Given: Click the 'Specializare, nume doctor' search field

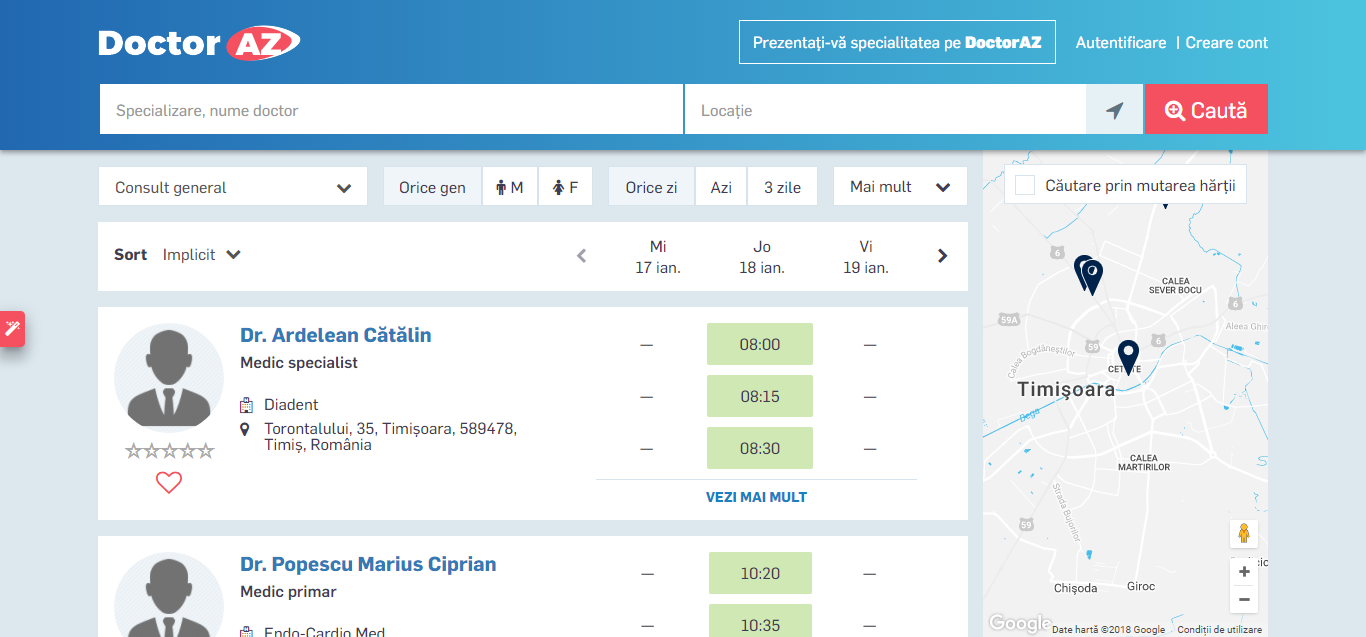Looking at the screenshot, I should coord(390,110).
